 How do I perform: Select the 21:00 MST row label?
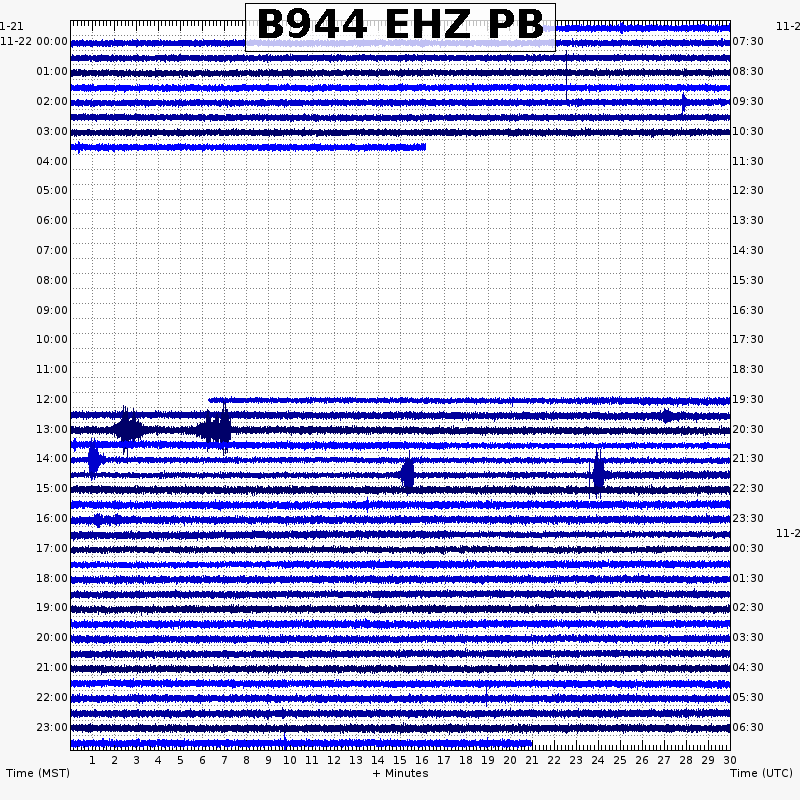click(x=52, y=667)
